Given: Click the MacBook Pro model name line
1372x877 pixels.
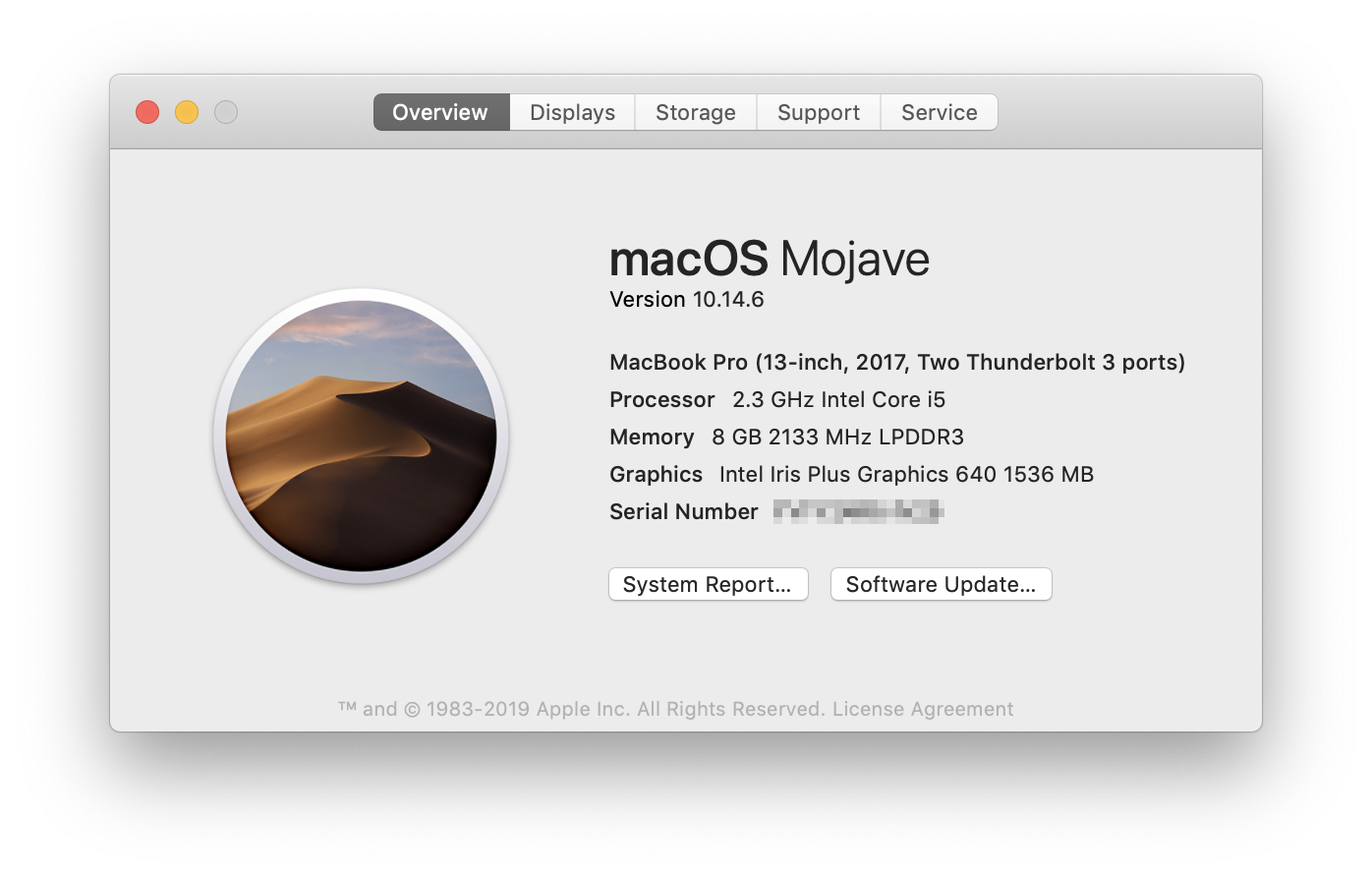Looking at the screenshot, I should click(x=896, y=362).
